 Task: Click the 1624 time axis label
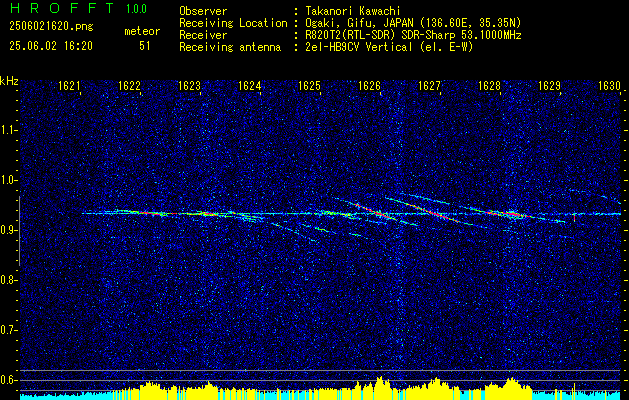250,85
